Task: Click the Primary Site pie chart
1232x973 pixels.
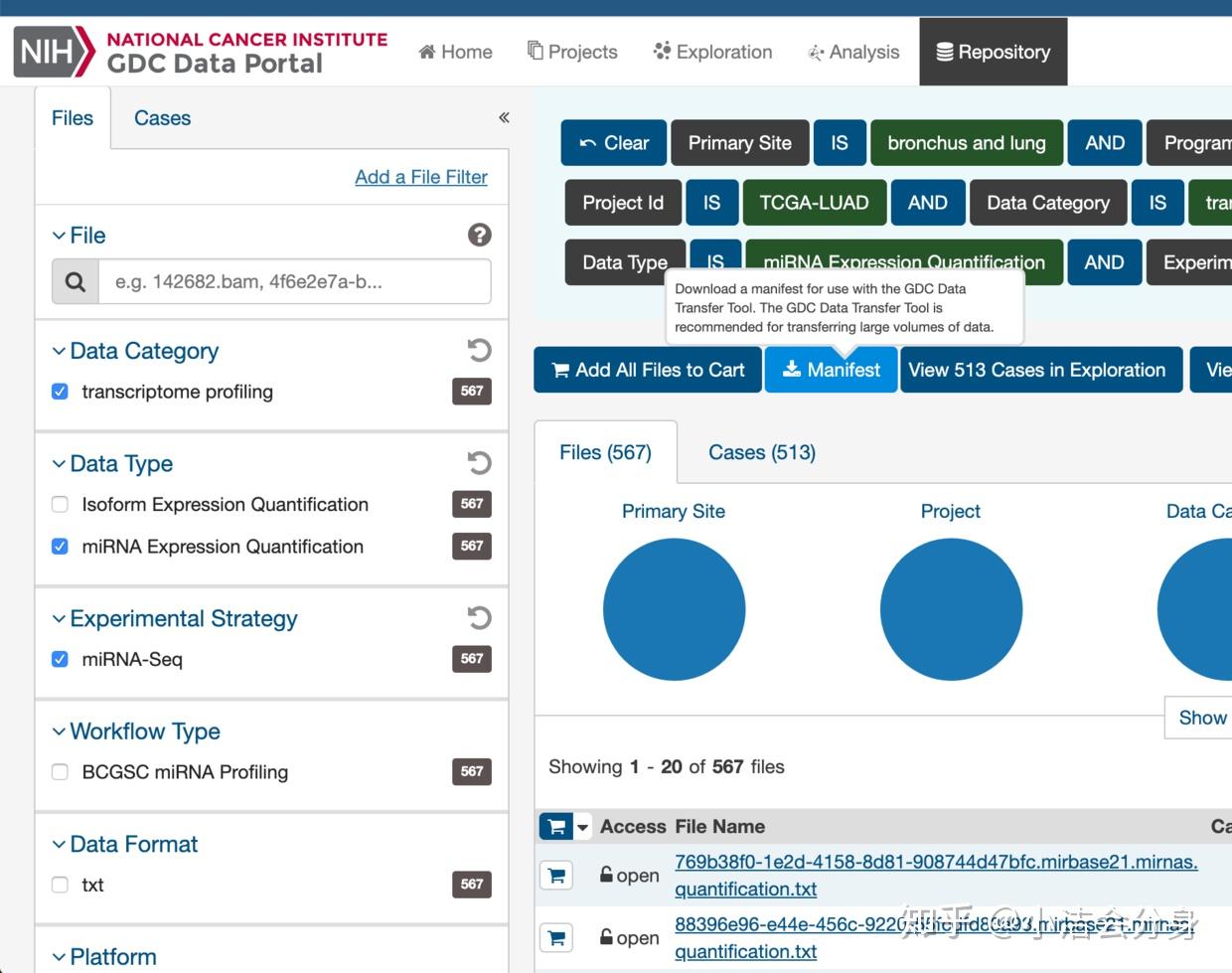Action: tap(675, 609)
